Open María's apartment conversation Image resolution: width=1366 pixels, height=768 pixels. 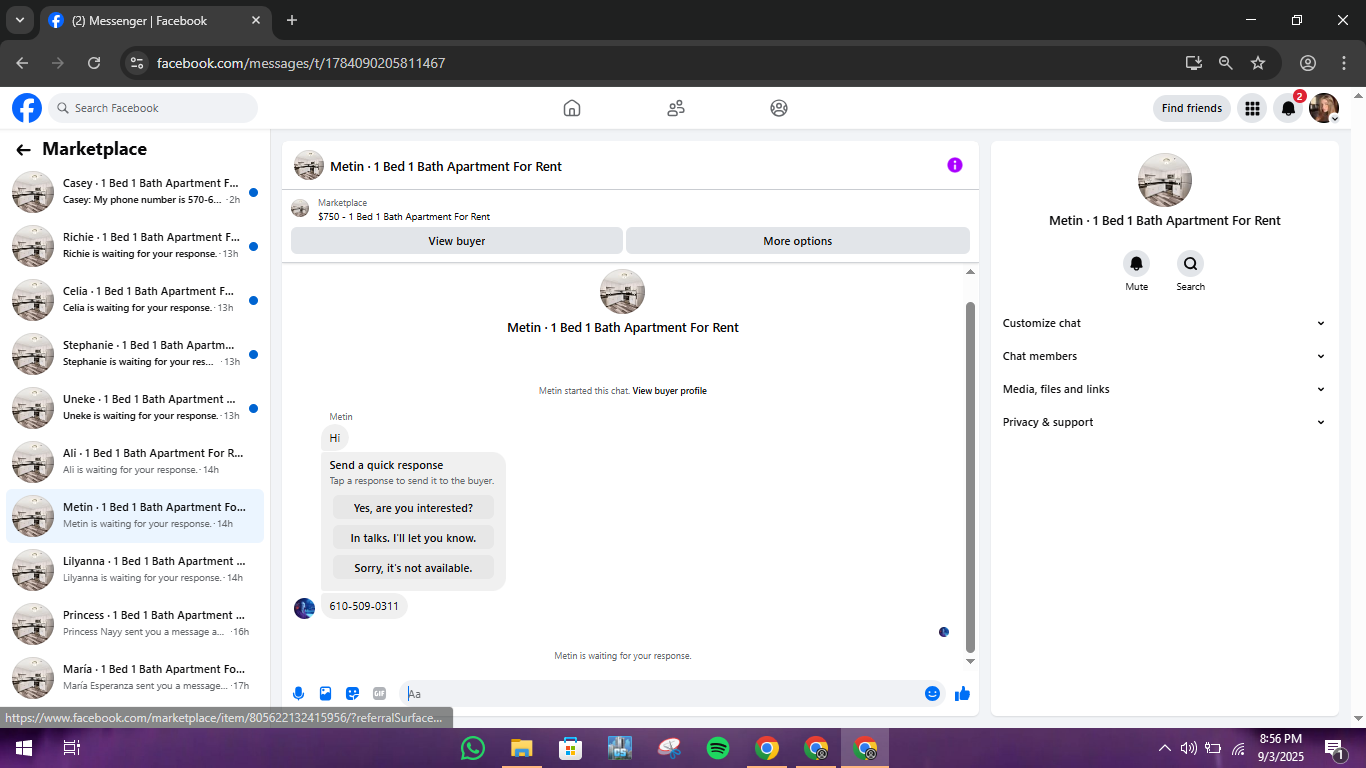click(x=135, y=678)
